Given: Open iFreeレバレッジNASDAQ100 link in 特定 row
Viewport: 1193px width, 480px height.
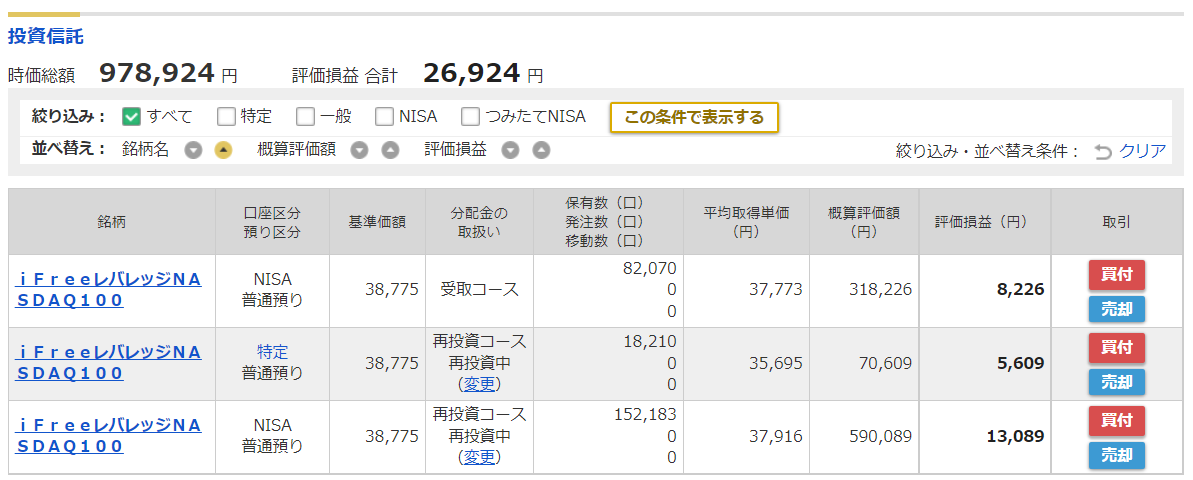Looking at the screenshot, I should click(x=108, y=363).
